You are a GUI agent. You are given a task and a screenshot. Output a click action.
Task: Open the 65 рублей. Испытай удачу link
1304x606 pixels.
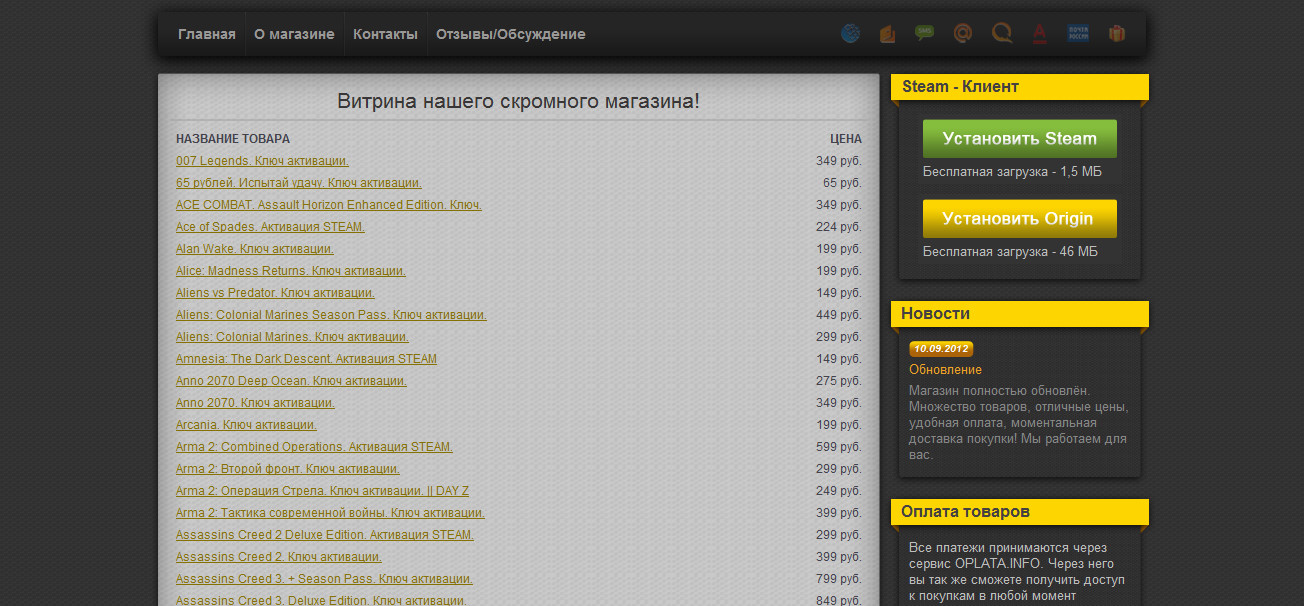tap(299, 183)
